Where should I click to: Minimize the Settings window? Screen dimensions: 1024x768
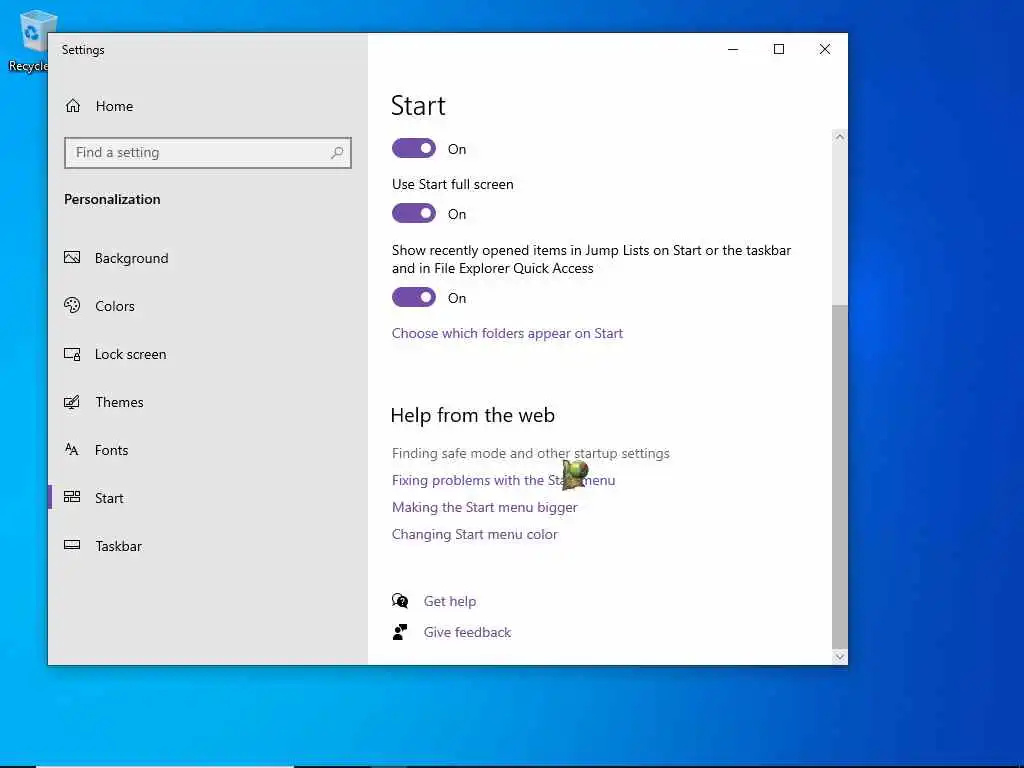[733, 49]
